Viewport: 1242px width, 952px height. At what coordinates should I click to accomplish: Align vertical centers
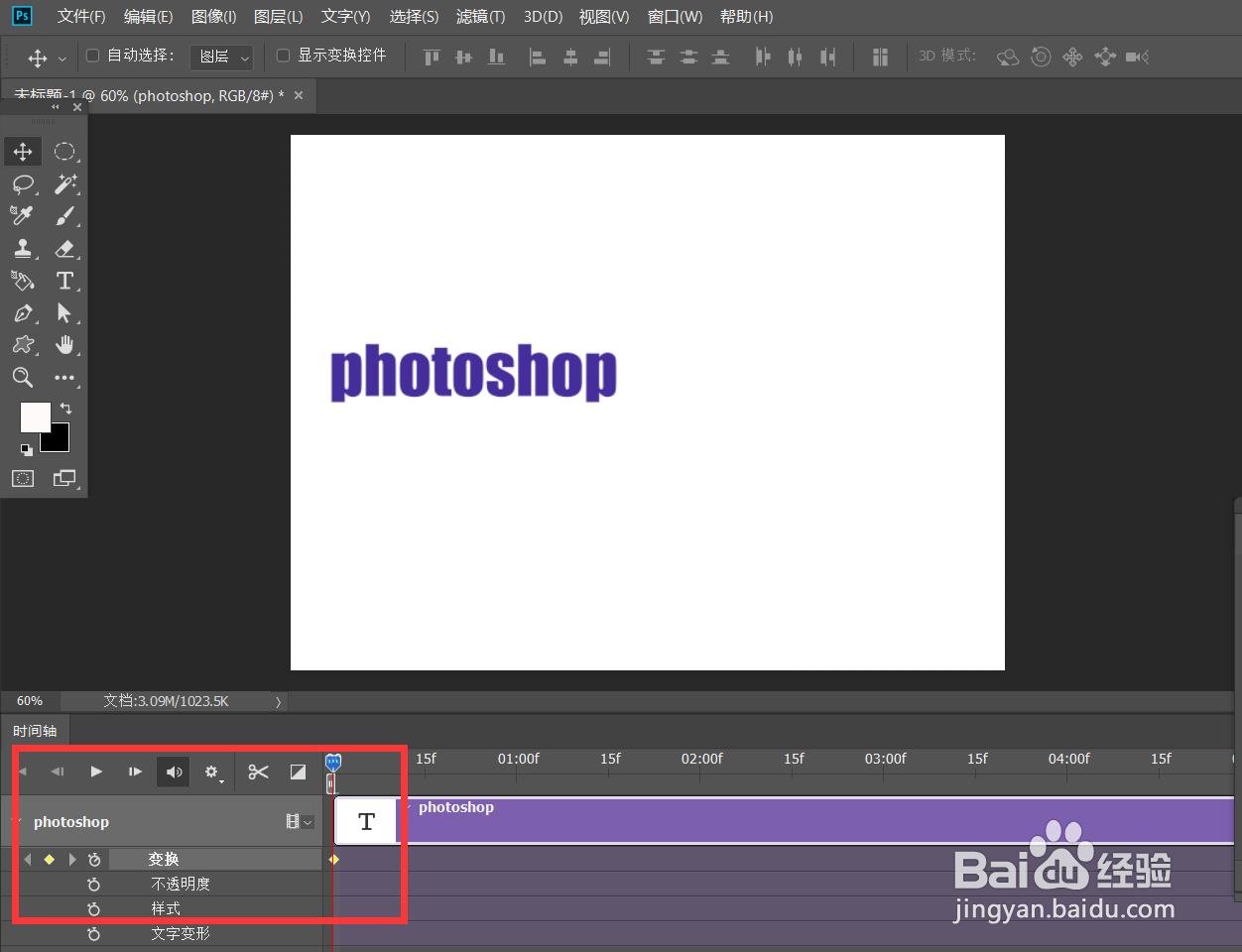pos(463,58)
